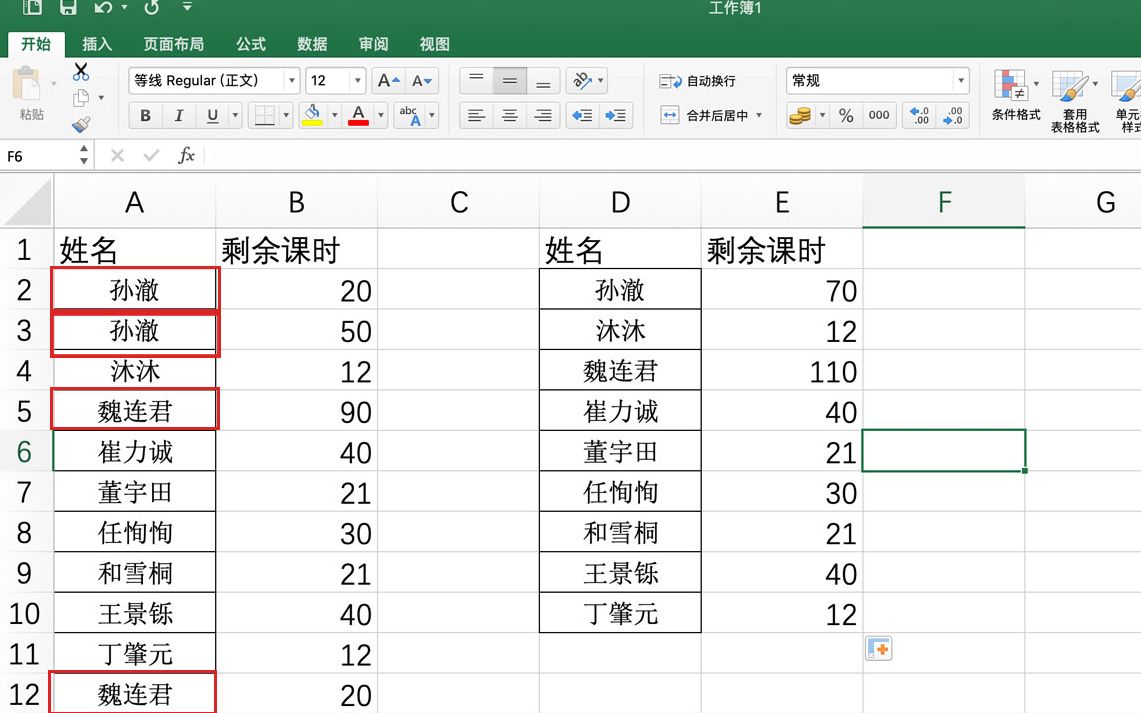Open the 公式 ribbon tab
The image size is (1141, 713).
click(250, 44)
